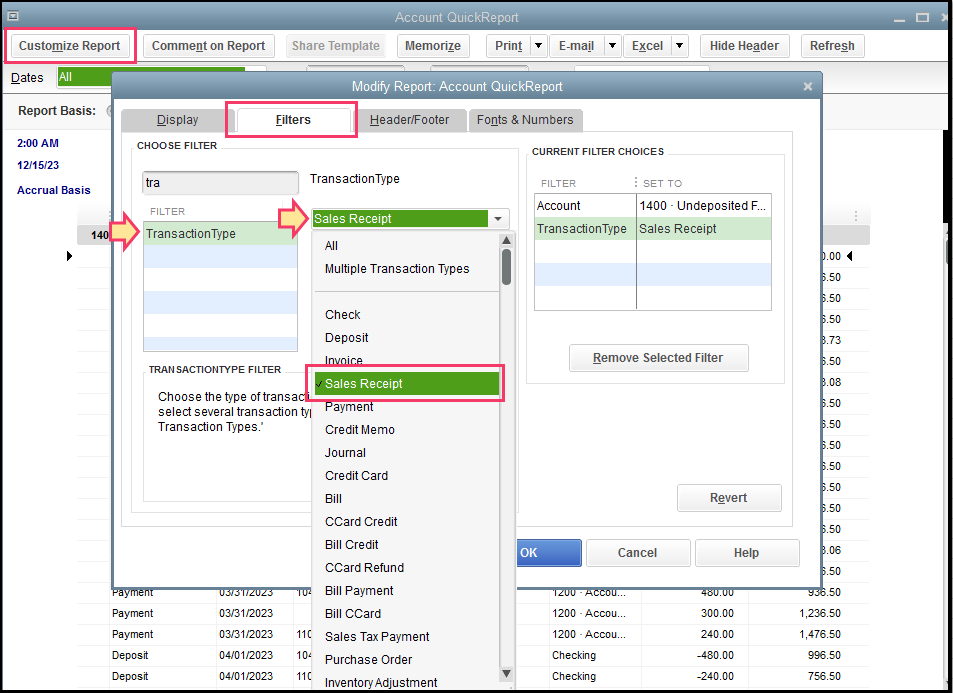
Task: Switch to the Header/Footer tab
Action: pyautogui.click(x=409, y=120)
